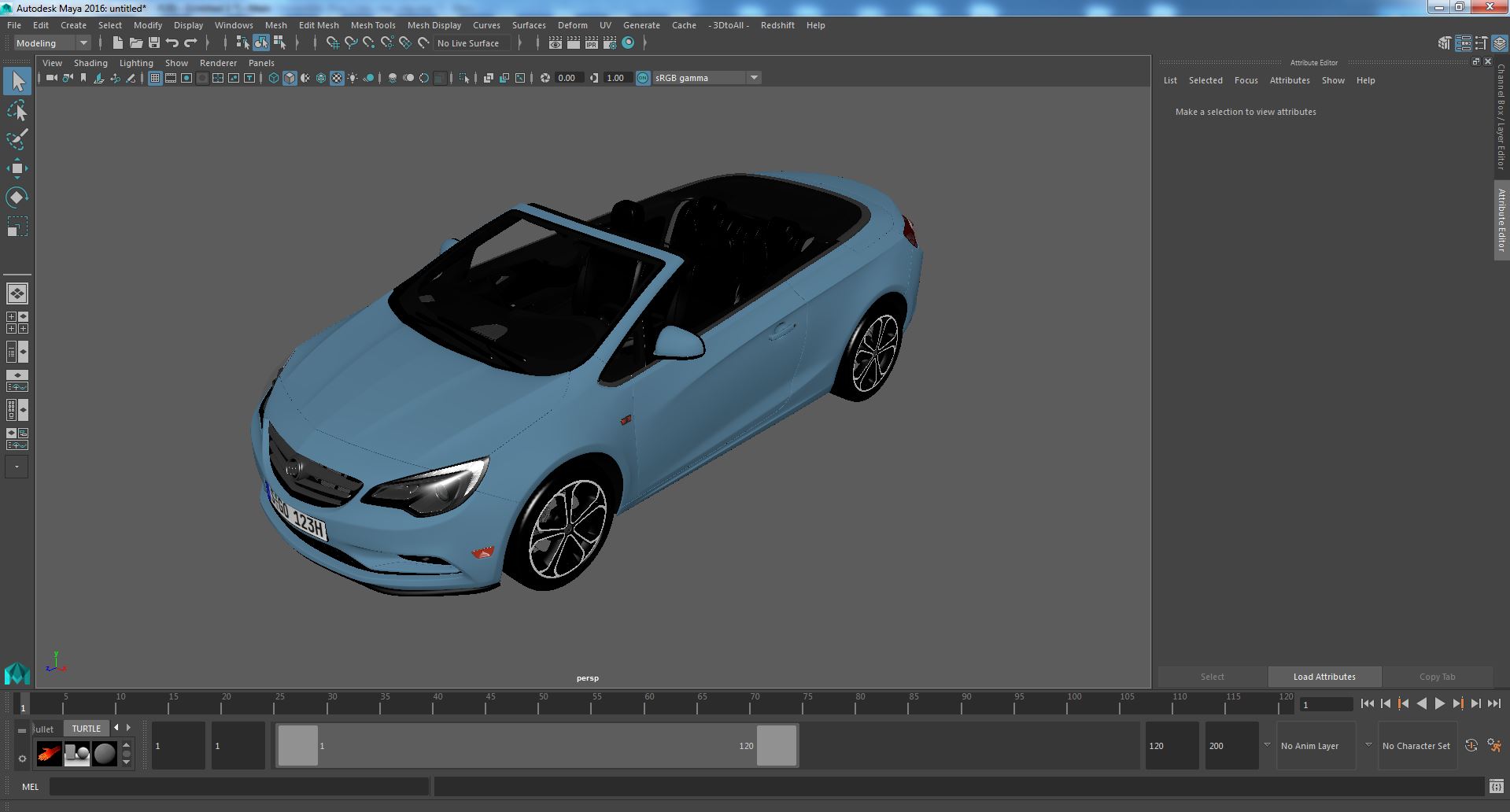Choose the Move tool
Image resolution: width=1510 pixels, height=812 pixels.
(17, 168)
